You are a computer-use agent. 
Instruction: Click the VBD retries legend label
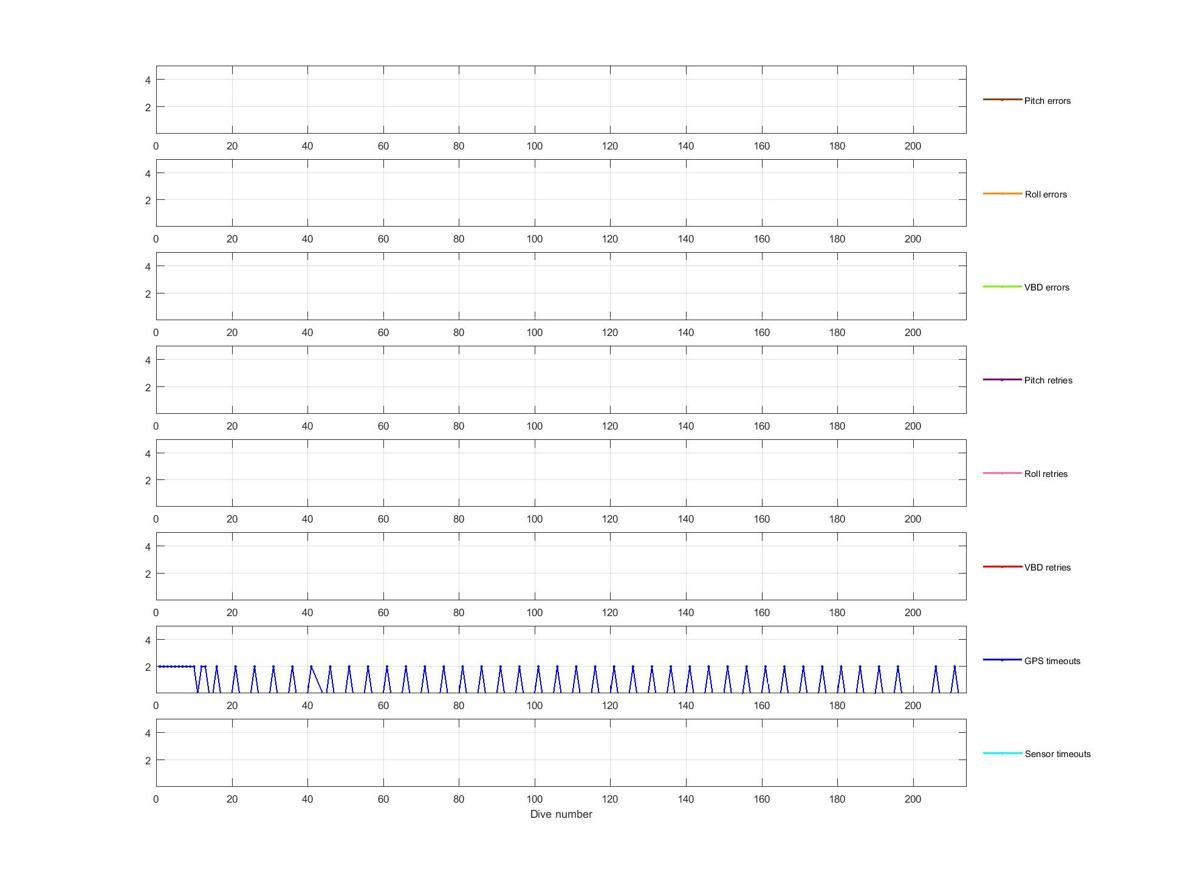(x=1047, y=567)
